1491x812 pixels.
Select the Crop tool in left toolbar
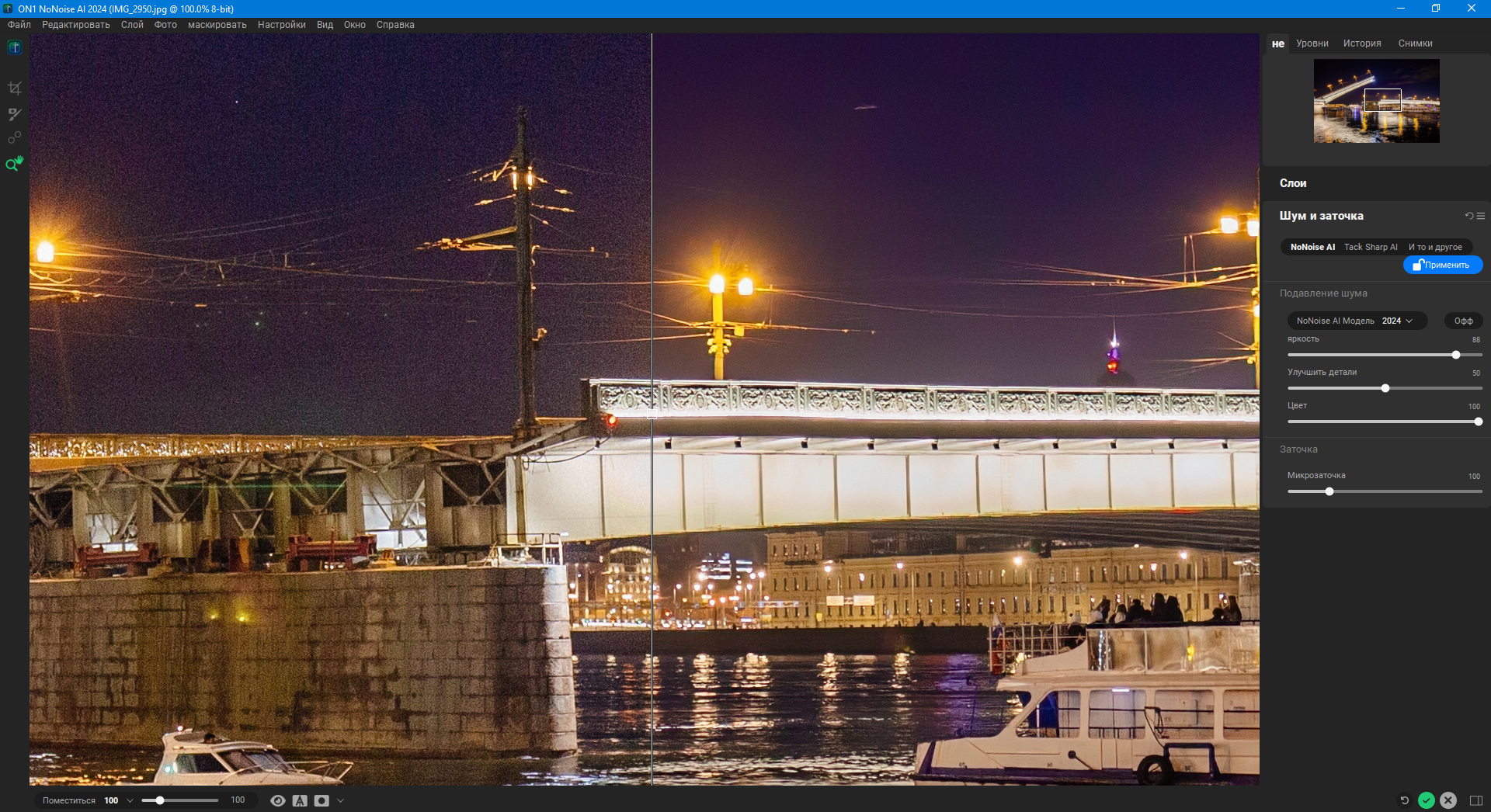14,88
